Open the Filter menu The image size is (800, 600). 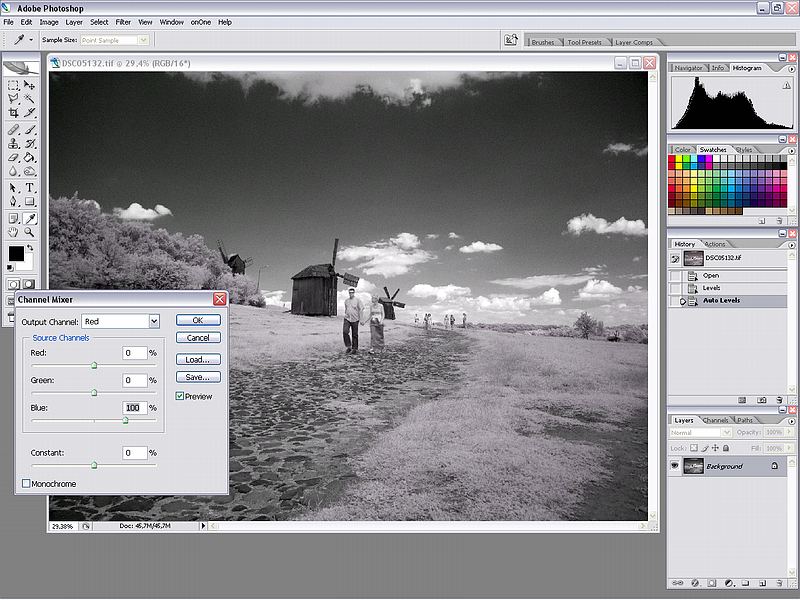point(123,21)
